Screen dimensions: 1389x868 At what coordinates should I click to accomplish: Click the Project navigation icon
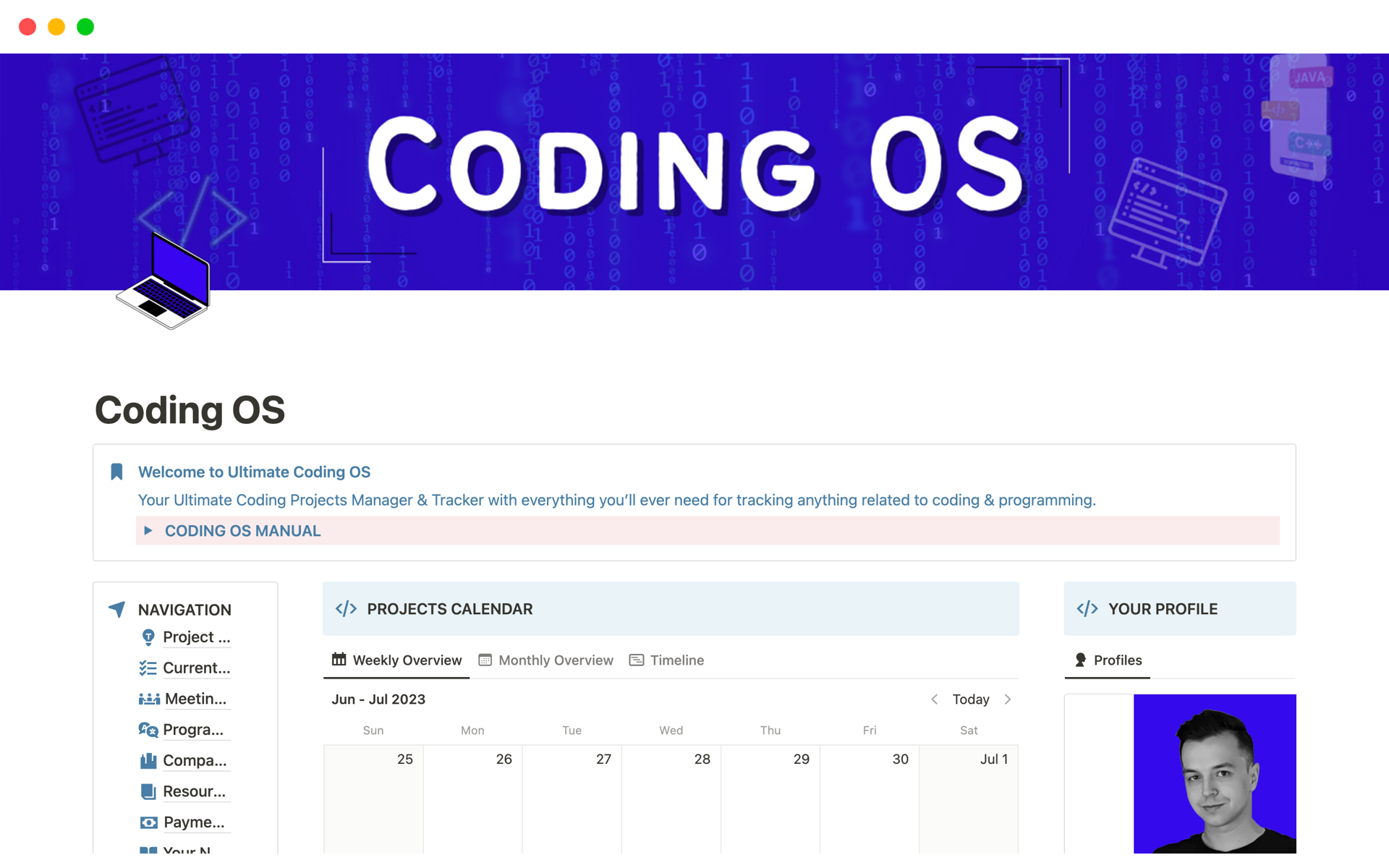(x=151, y=636)
